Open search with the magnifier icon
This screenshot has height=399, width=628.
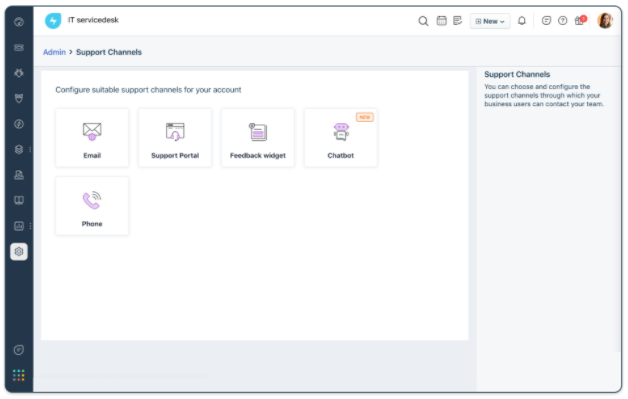click(423, 21)
